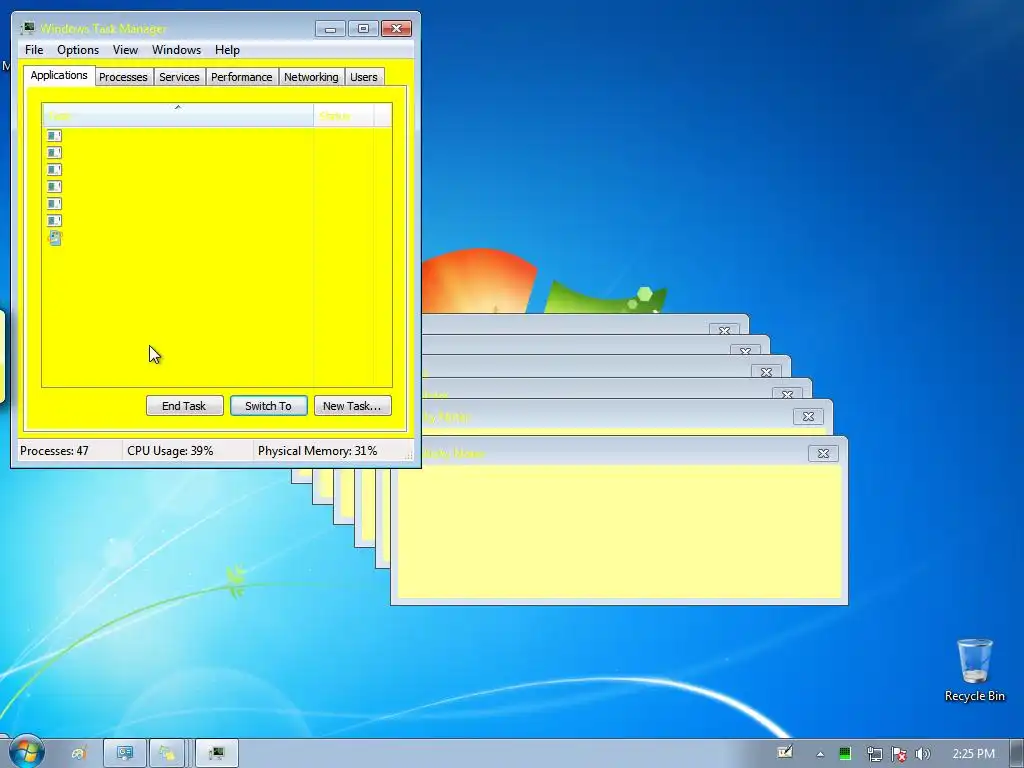Close the frontmost Sticky Notes window
Viewport: 1024px width, 768px height.
[823, 453]
